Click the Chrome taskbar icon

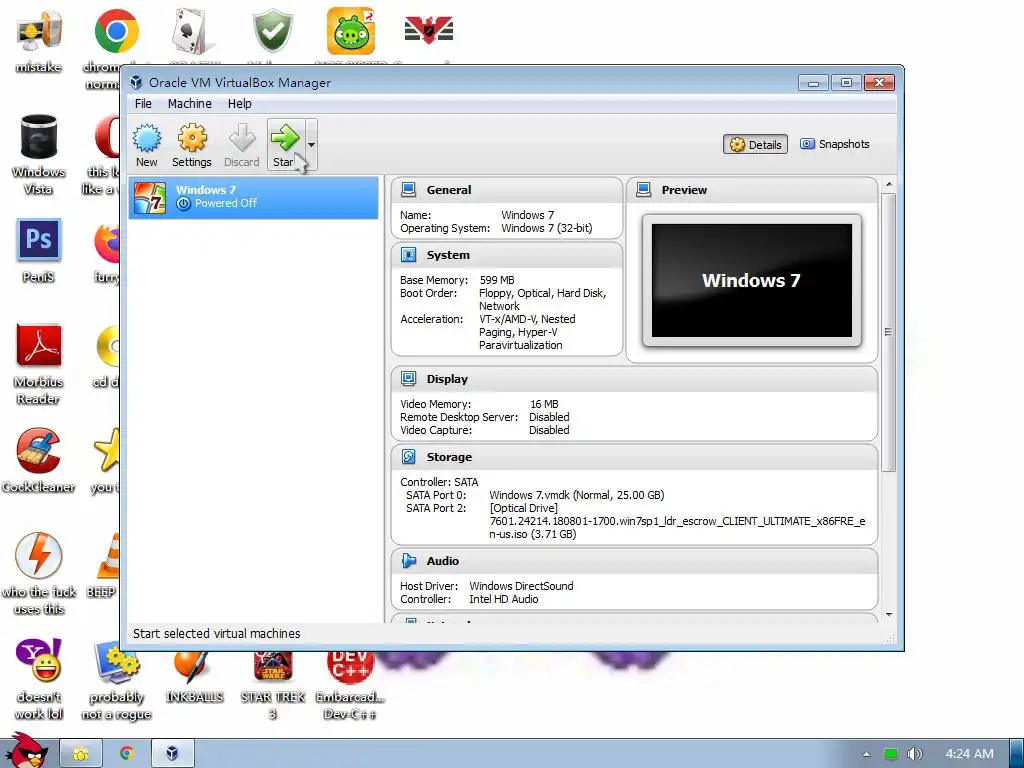tap(127, 754)
